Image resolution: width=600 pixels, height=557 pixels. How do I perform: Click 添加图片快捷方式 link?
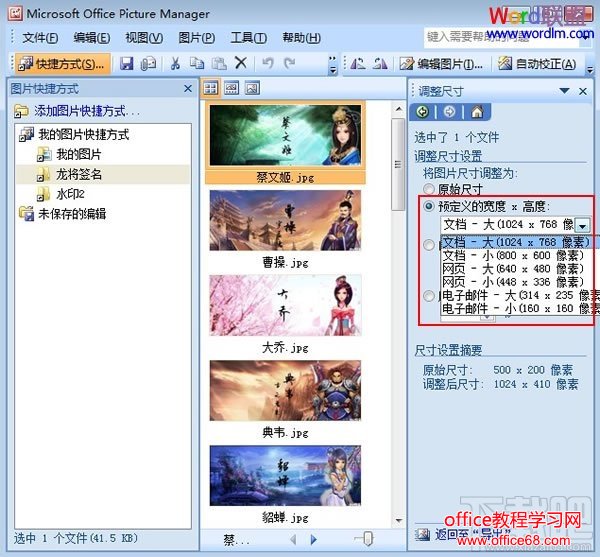click(86, 112)
